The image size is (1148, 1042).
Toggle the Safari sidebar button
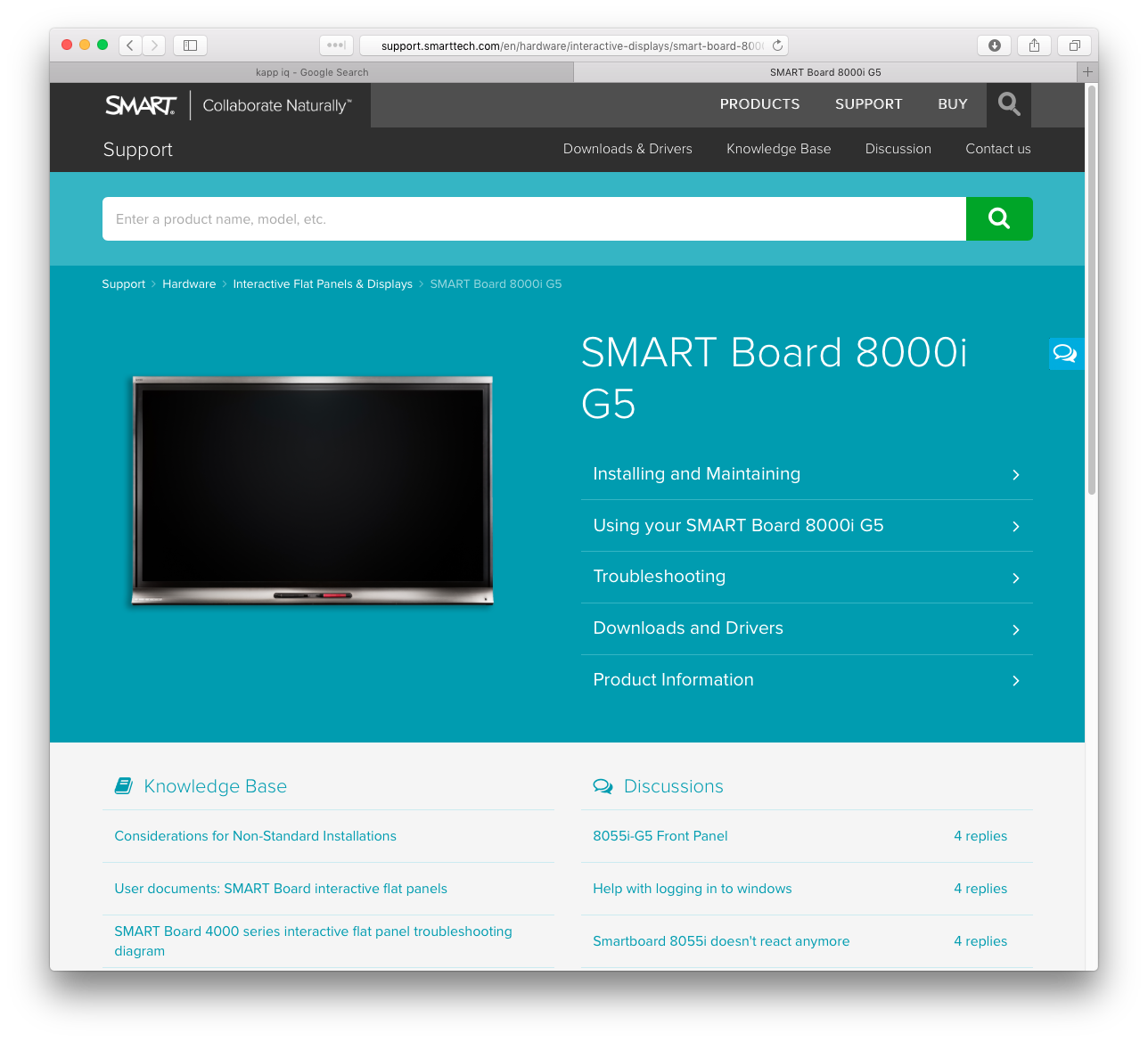pyautogui.click(x=190, y=45)
